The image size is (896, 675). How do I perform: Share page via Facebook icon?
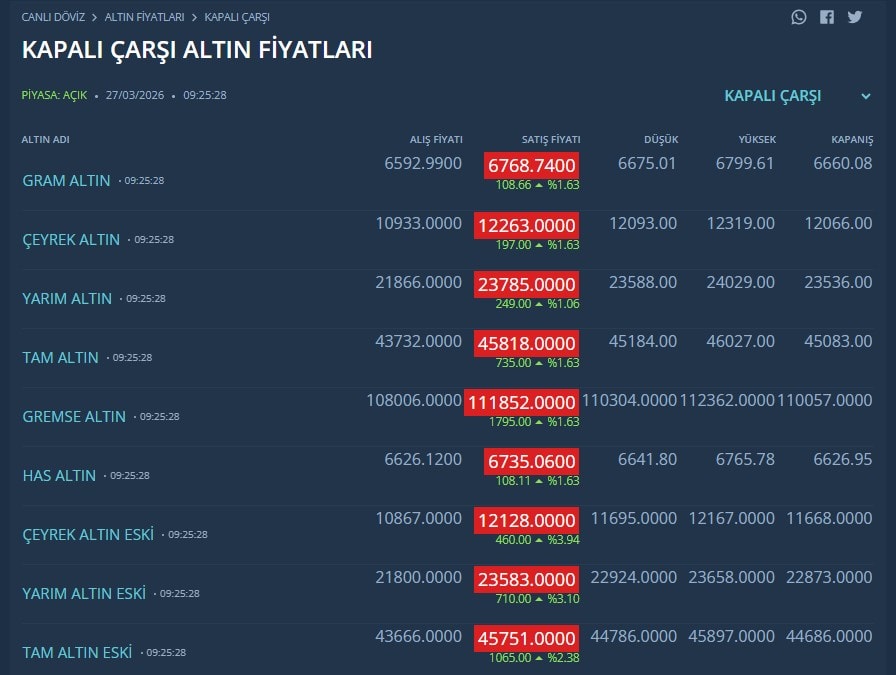point(827,17)
